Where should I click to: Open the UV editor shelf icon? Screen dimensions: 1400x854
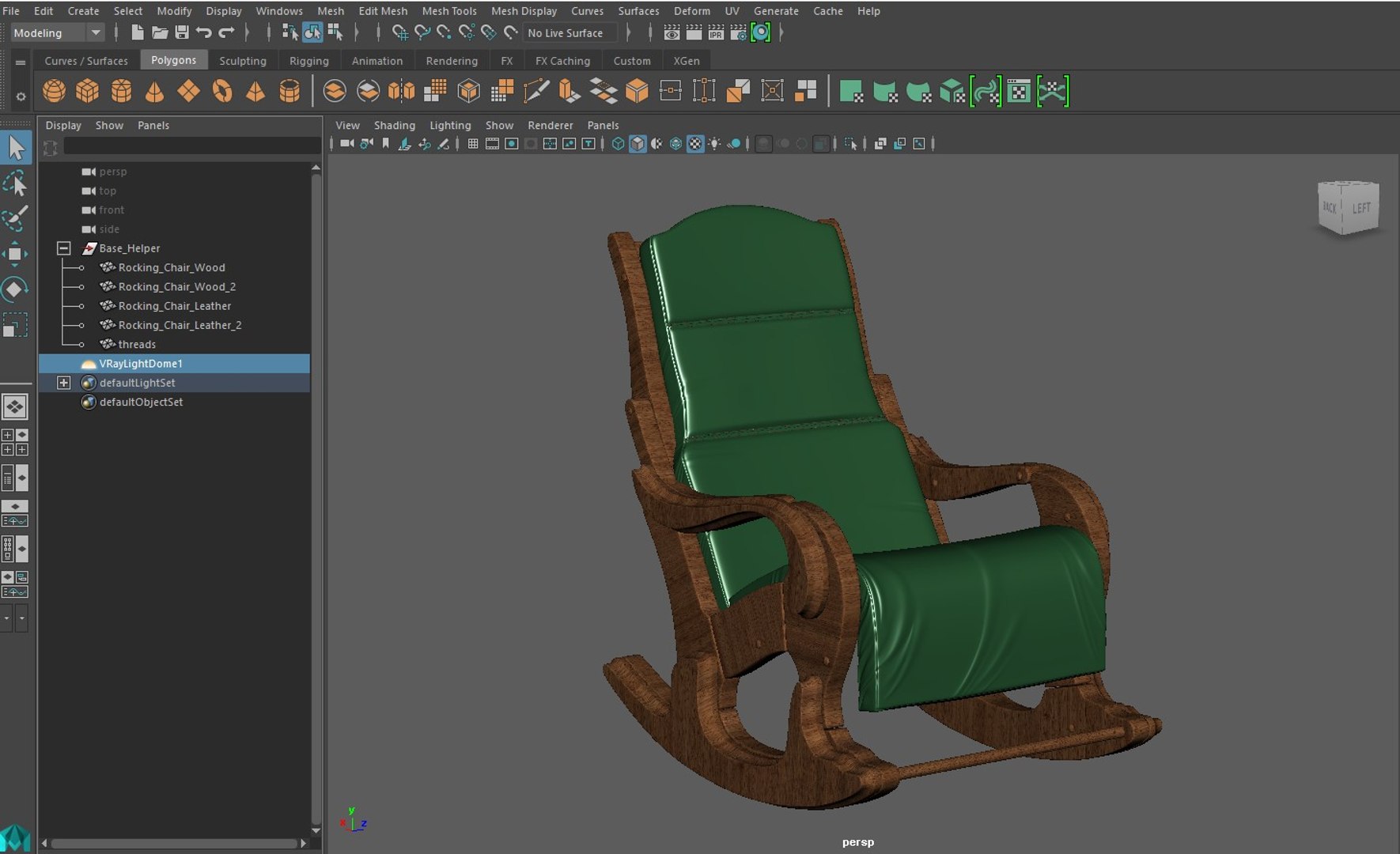pos(1020,92)
